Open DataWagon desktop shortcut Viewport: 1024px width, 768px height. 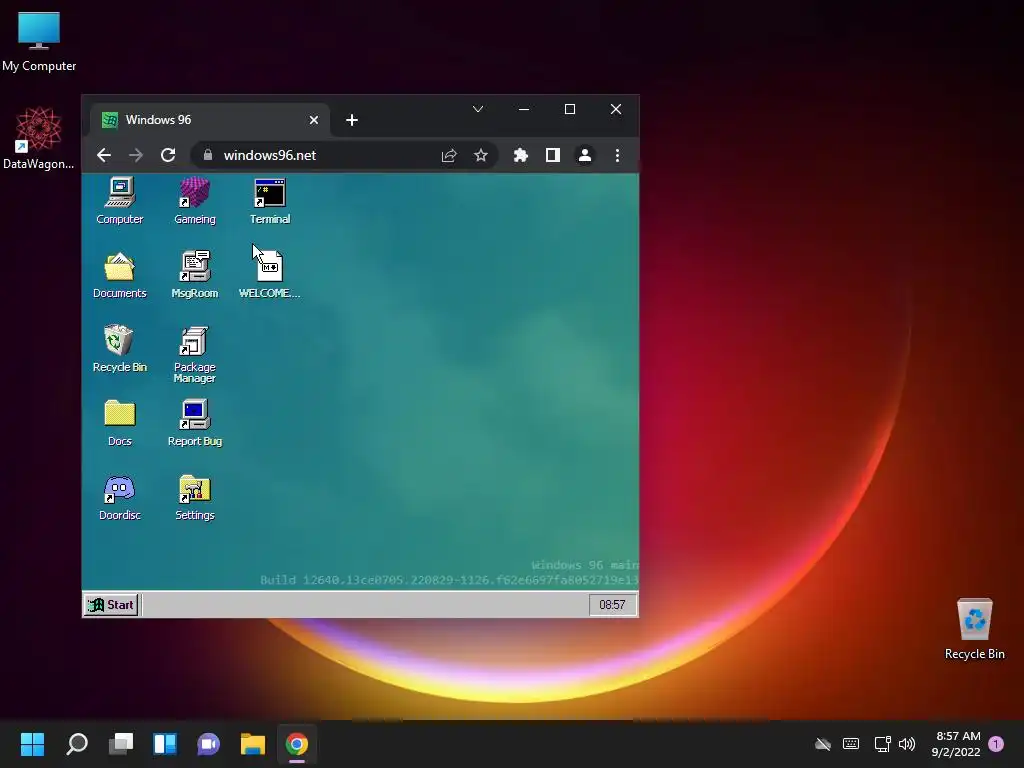click(x=39, y=138)
